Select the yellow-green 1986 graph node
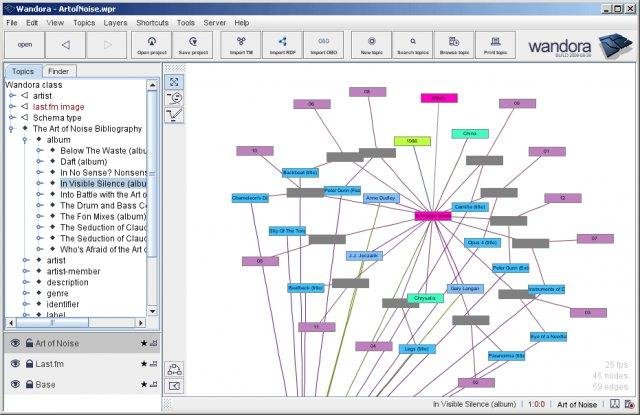 click(412, 141)
